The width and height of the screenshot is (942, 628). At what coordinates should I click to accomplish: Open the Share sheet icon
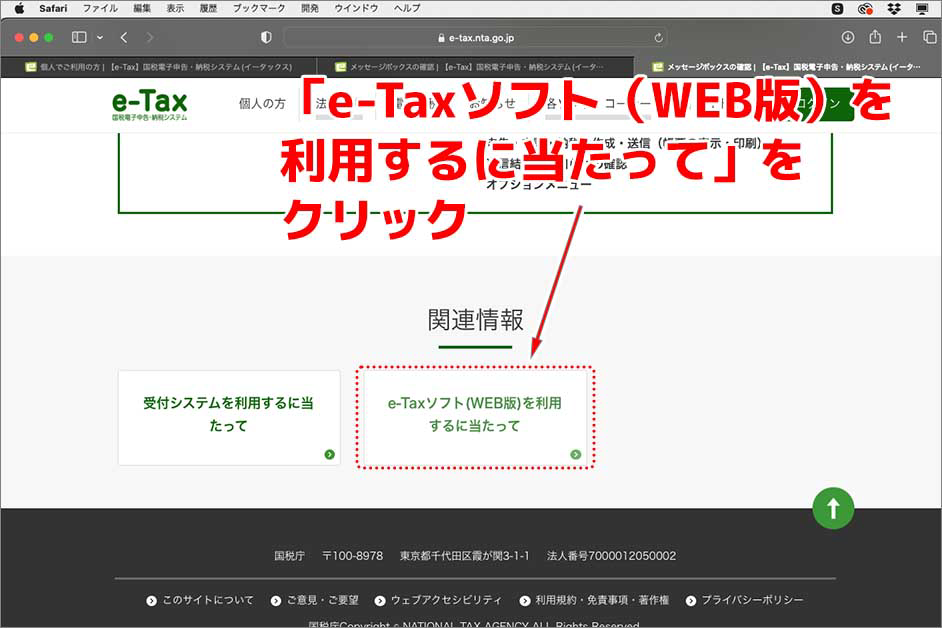pos(874,36)
